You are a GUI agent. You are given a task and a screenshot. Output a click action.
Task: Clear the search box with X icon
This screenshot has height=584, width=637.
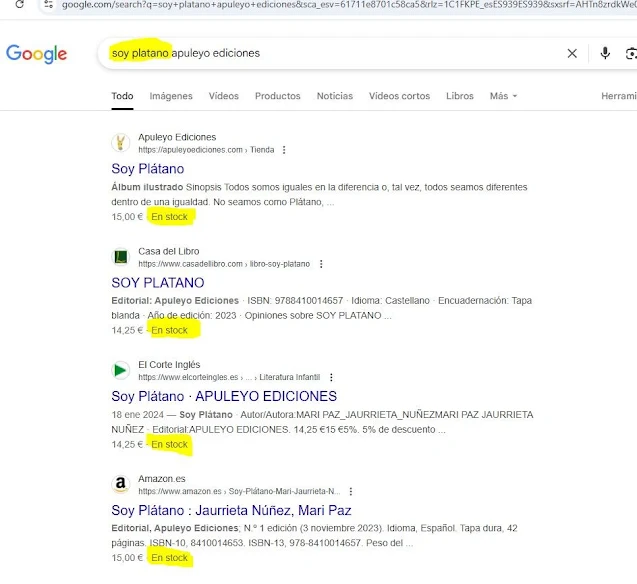[x=572, y=54]
